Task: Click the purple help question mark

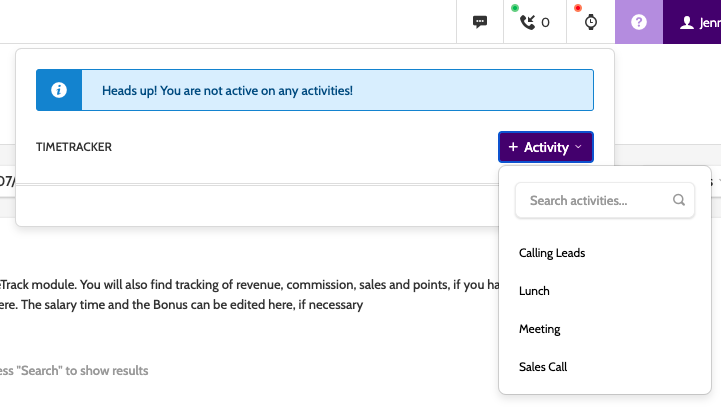Action: (639, 21)
